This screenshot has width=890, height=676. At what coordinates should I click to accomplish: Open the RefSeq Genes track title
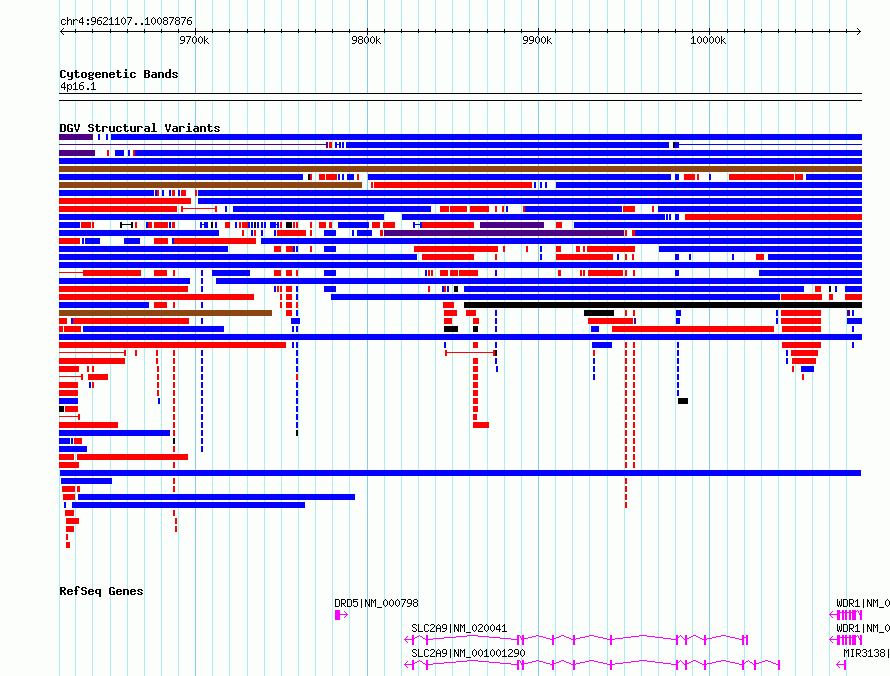101,591
